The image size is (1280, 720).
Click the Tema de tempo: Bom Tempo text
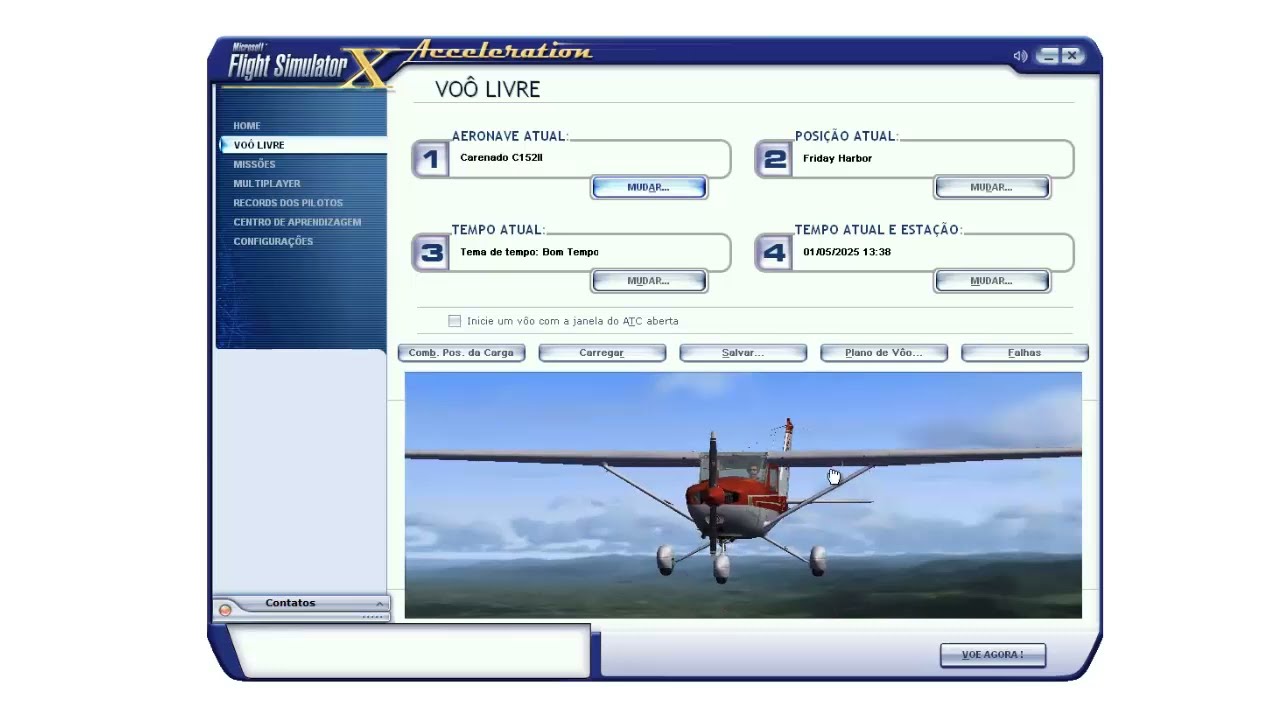(529, 252)
